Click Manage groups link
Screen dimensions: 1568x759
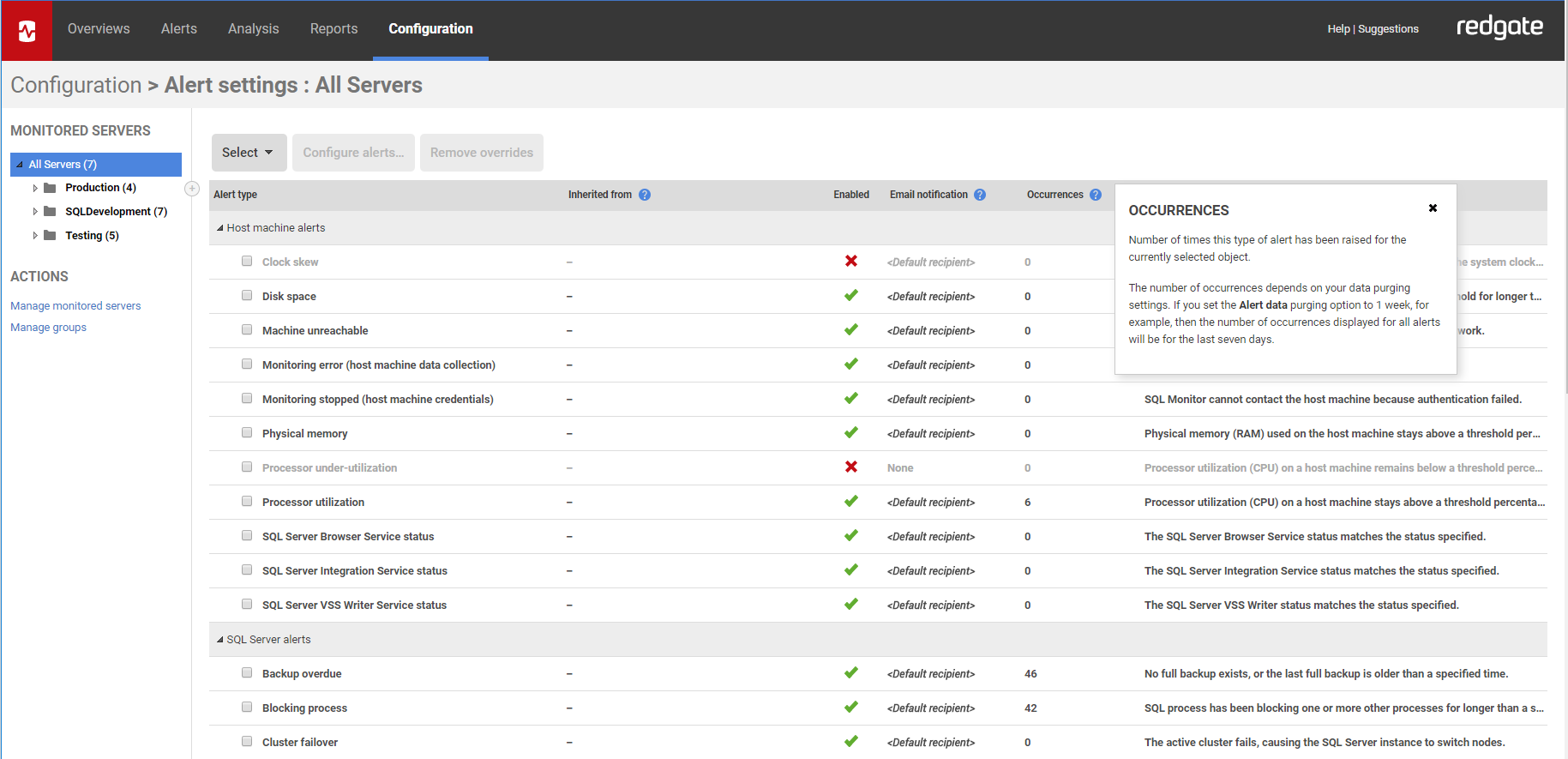[x=48, y=328]
